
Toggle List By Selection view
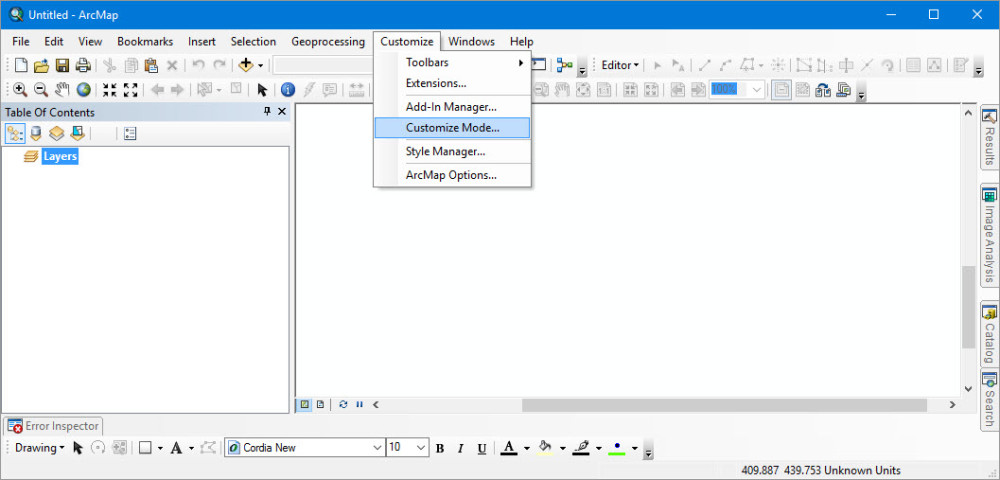pos(77,134)
